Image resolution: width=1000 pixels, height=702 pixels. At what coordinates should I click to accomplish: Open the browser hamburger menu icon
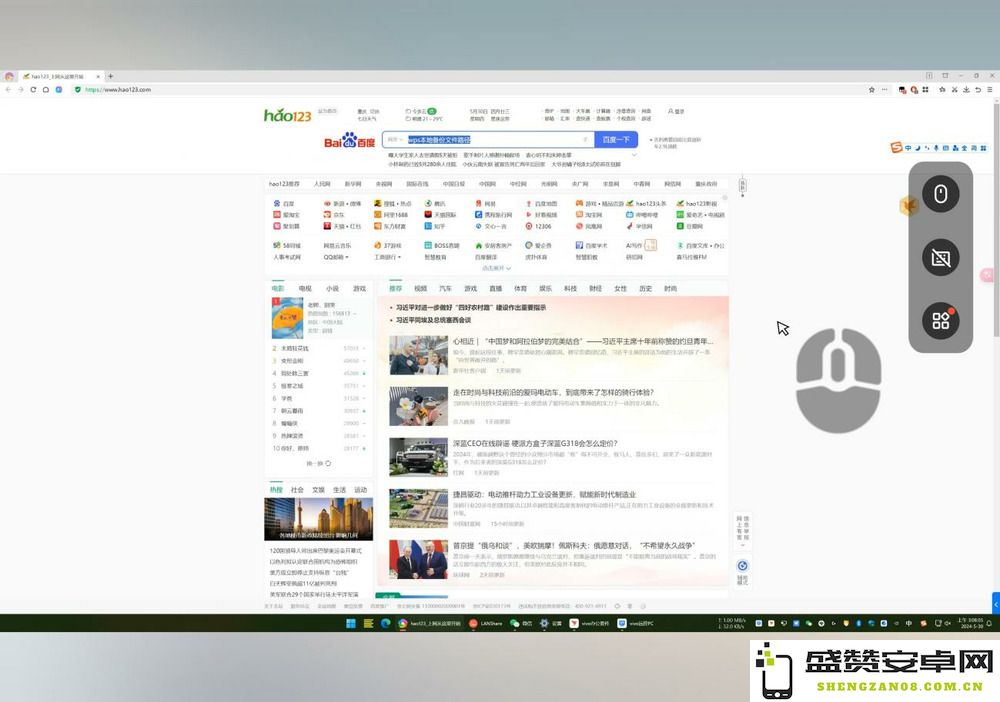pos(989,90)
